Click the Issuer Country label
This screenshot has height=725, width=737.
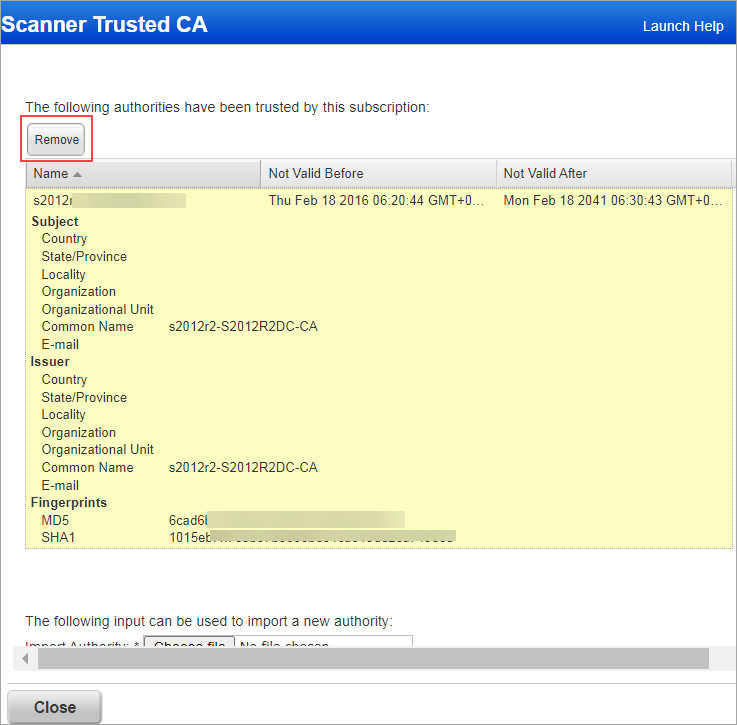[x=64, y=379]
